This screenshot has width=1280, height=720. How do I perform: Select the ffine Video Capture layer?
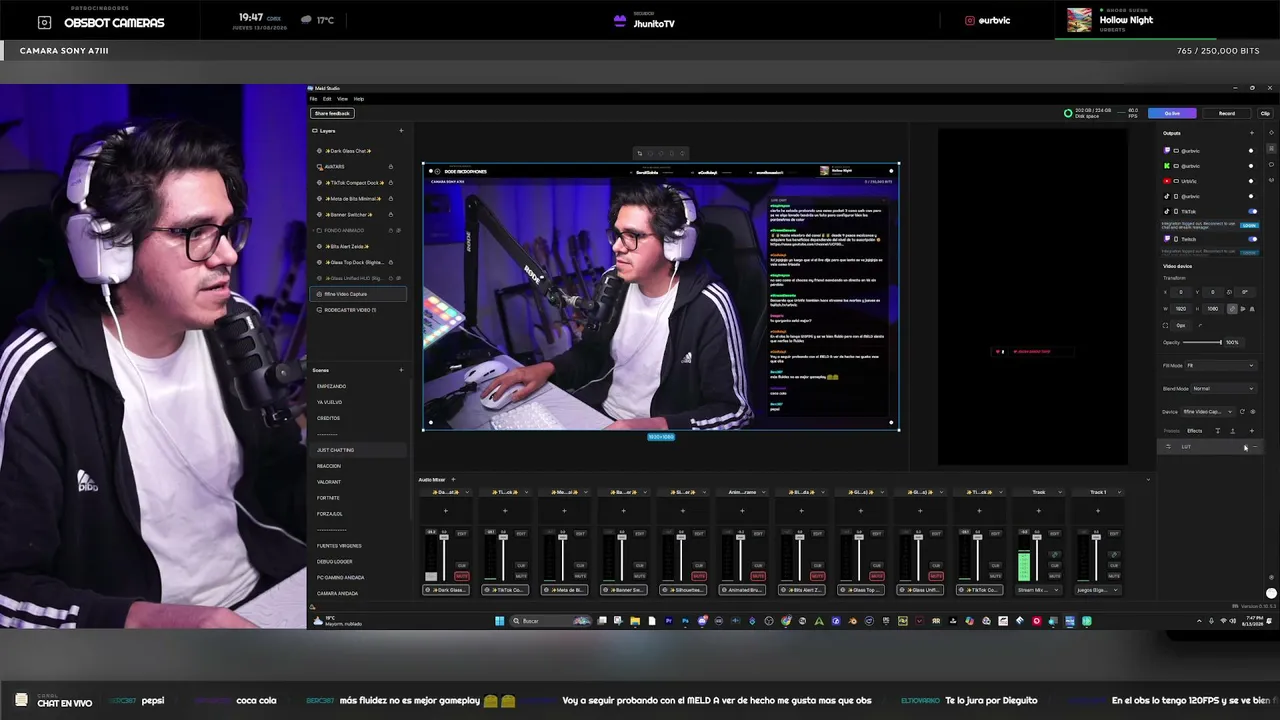point(358,294)
